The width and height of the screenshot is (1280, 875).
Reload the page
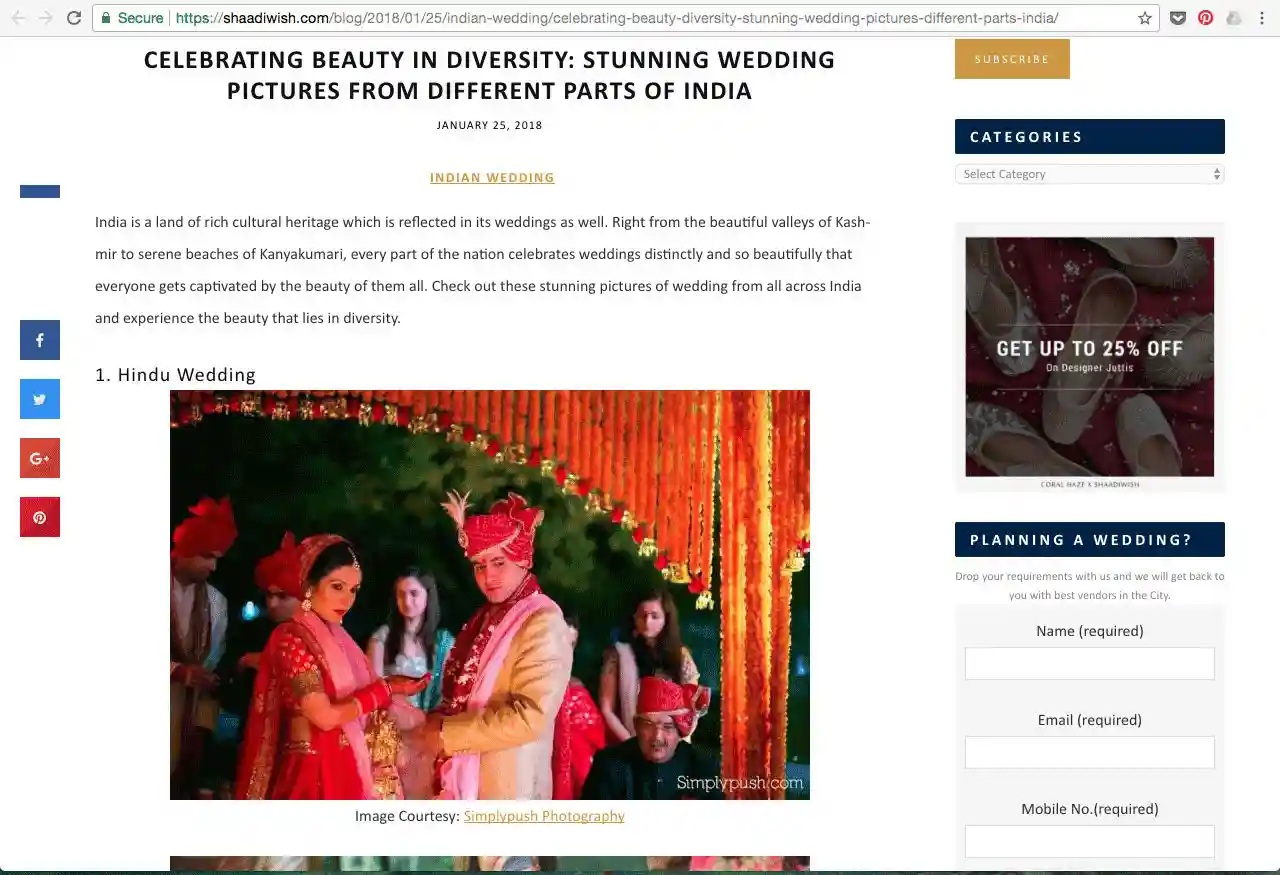pos(73,18)
